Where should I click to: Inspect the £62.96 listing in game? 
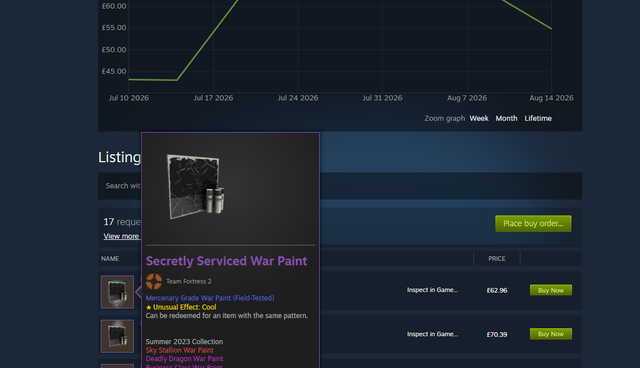pyautogui.click(x=432, y=290)
